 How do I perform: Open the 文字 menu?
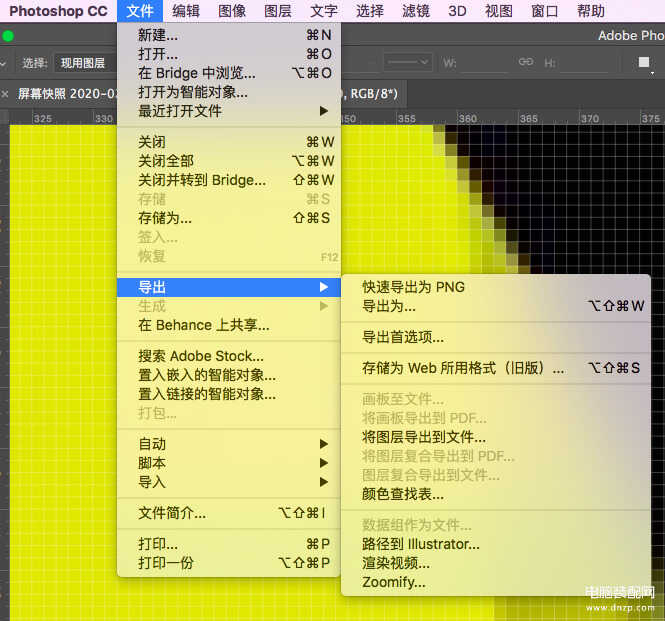coord(324,11)
